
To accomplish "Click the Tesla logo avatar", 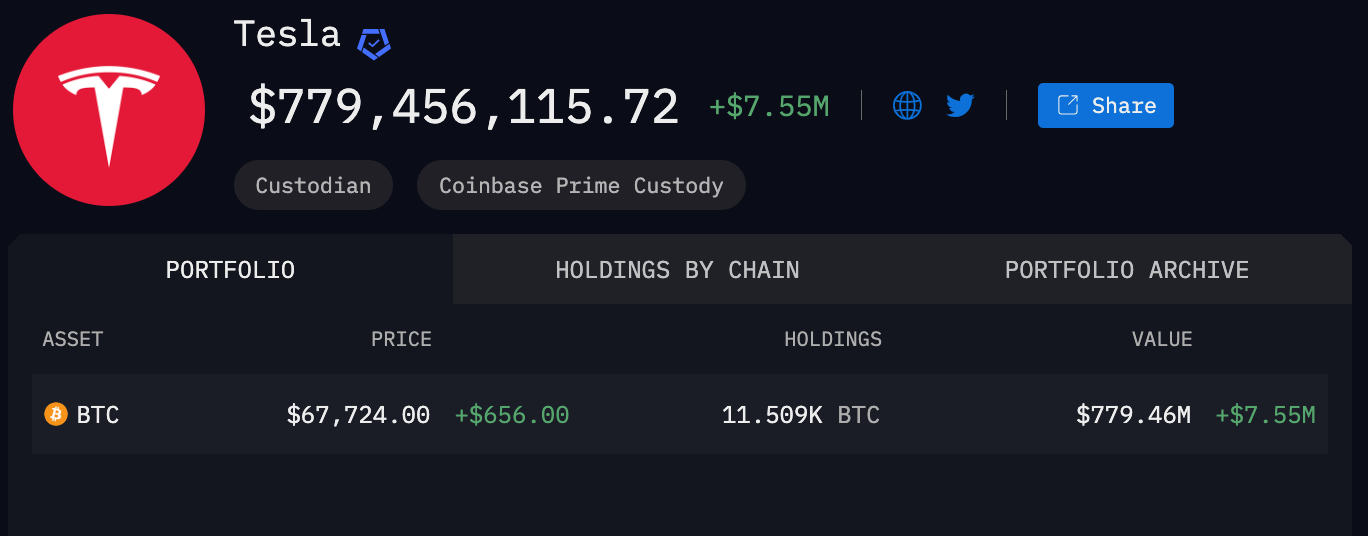I will [109, 110].
